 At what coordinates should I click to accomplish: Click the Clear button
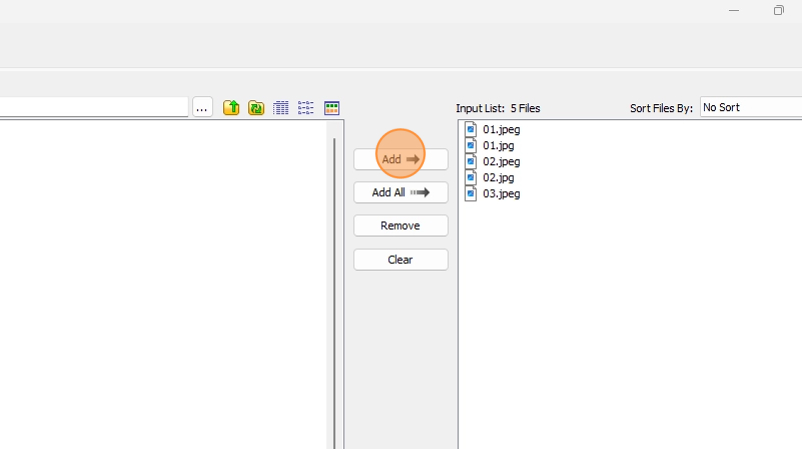(400, 260)
